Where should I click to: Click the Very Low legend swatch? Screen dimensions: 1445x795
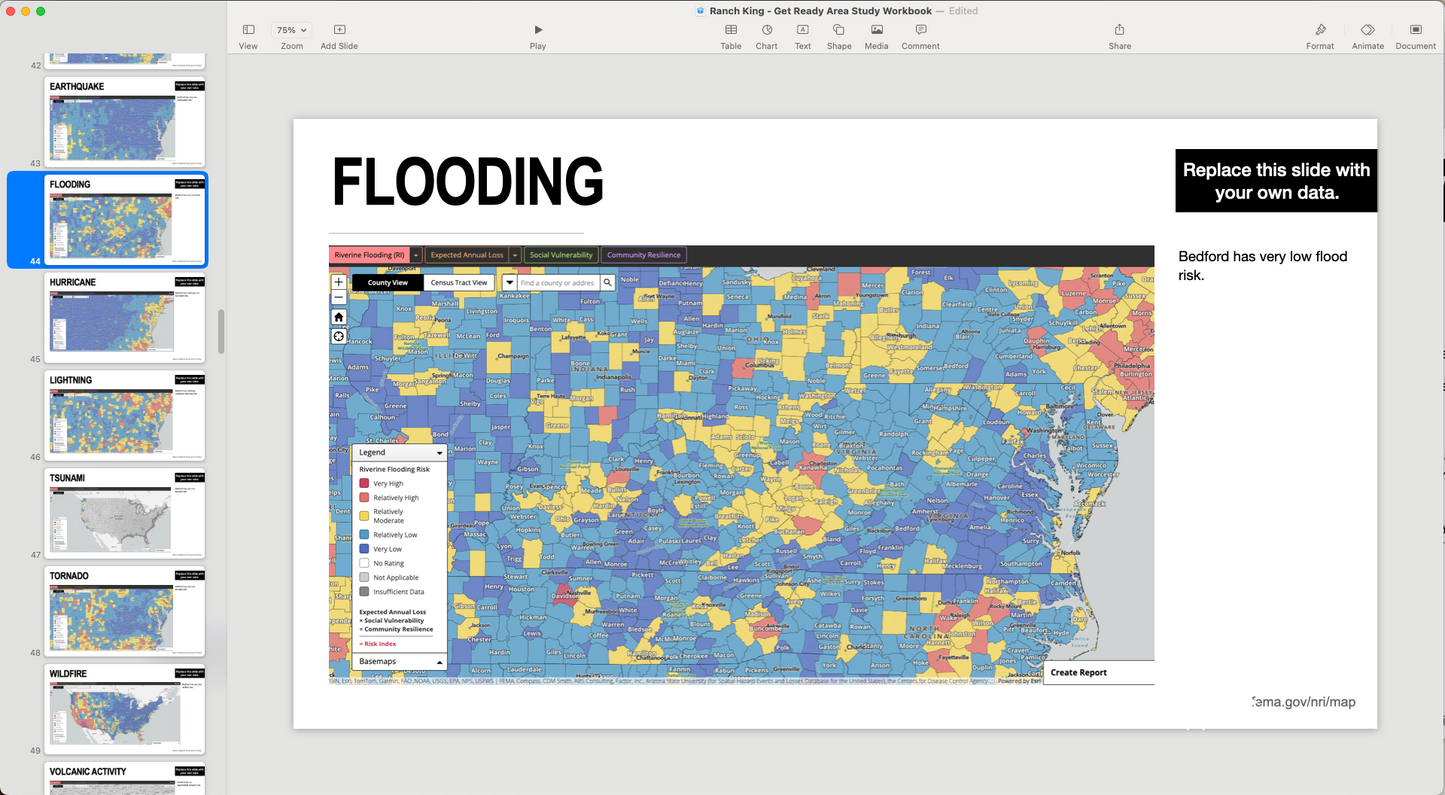tap(364, 549)
